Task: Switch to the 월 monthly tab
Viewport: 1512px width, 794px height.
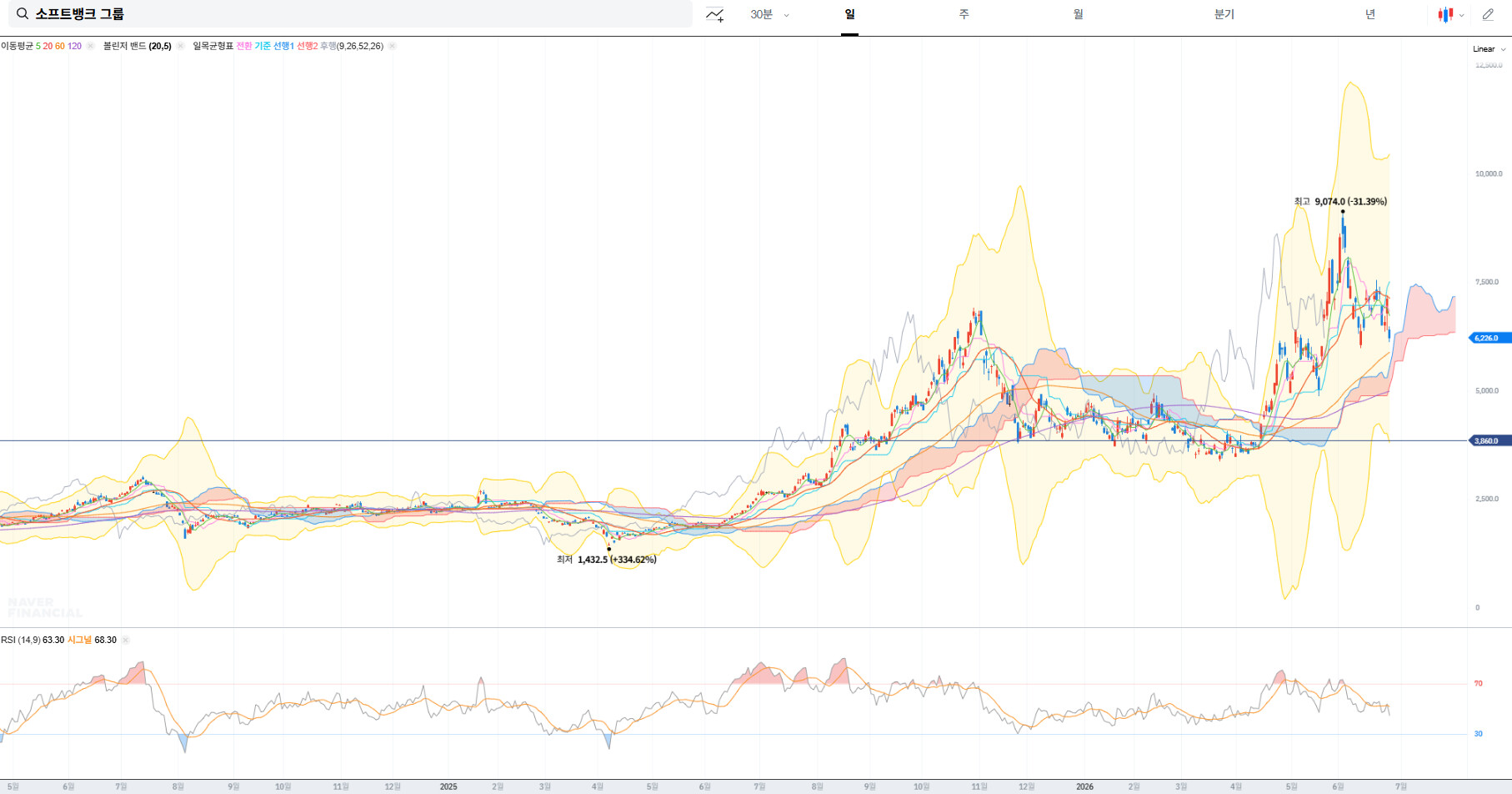Action: click(1079, 14)
